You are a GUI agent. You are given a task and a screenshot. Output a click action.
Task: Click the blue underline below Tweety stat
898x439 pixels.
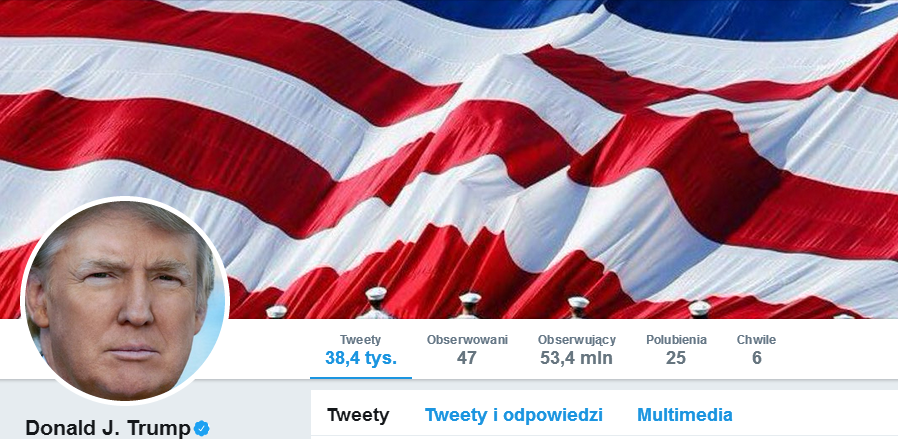(x=361, y=378)
